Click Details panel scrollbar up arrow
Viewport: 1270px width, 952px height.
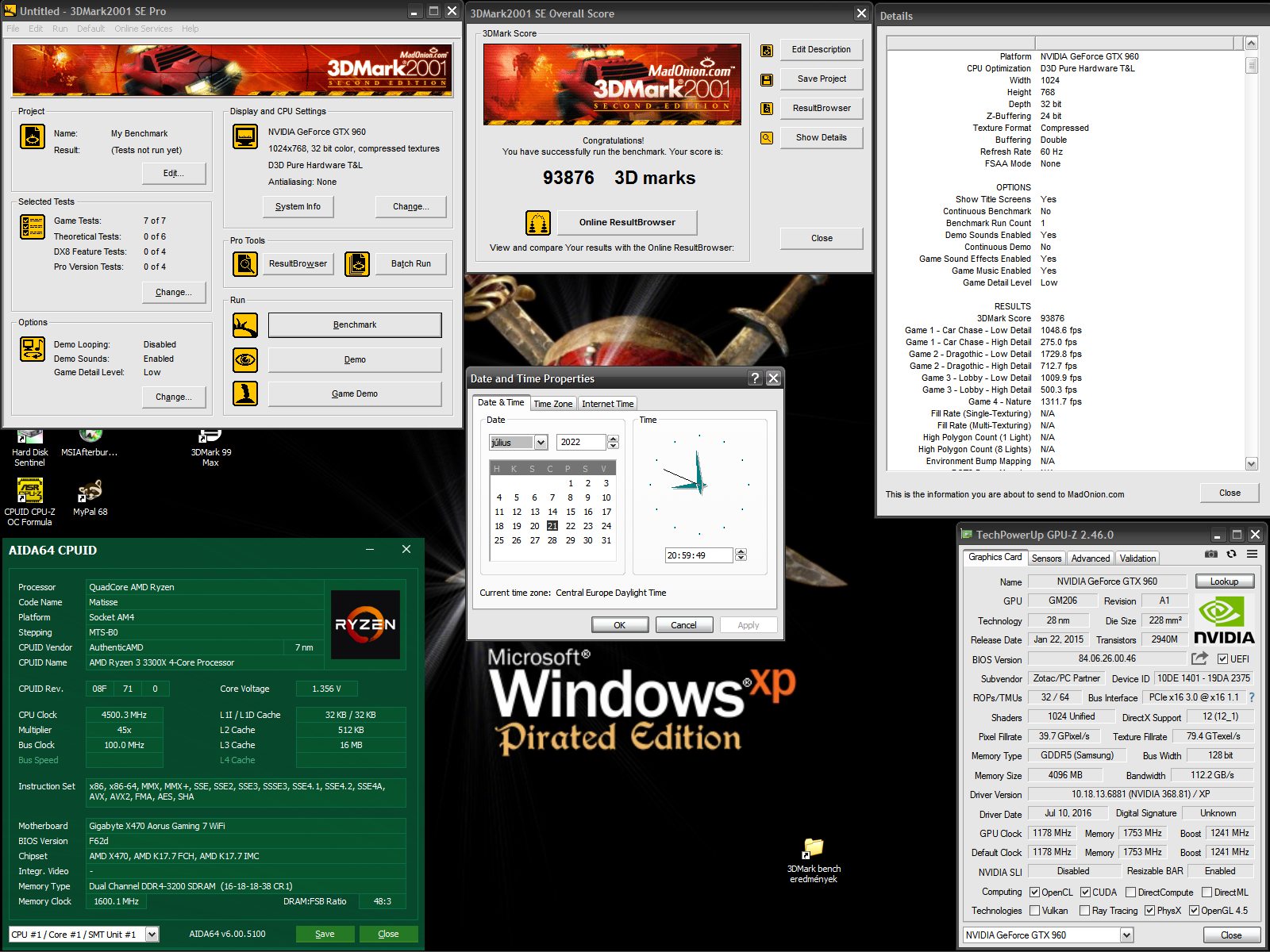tap(1252, 43)
